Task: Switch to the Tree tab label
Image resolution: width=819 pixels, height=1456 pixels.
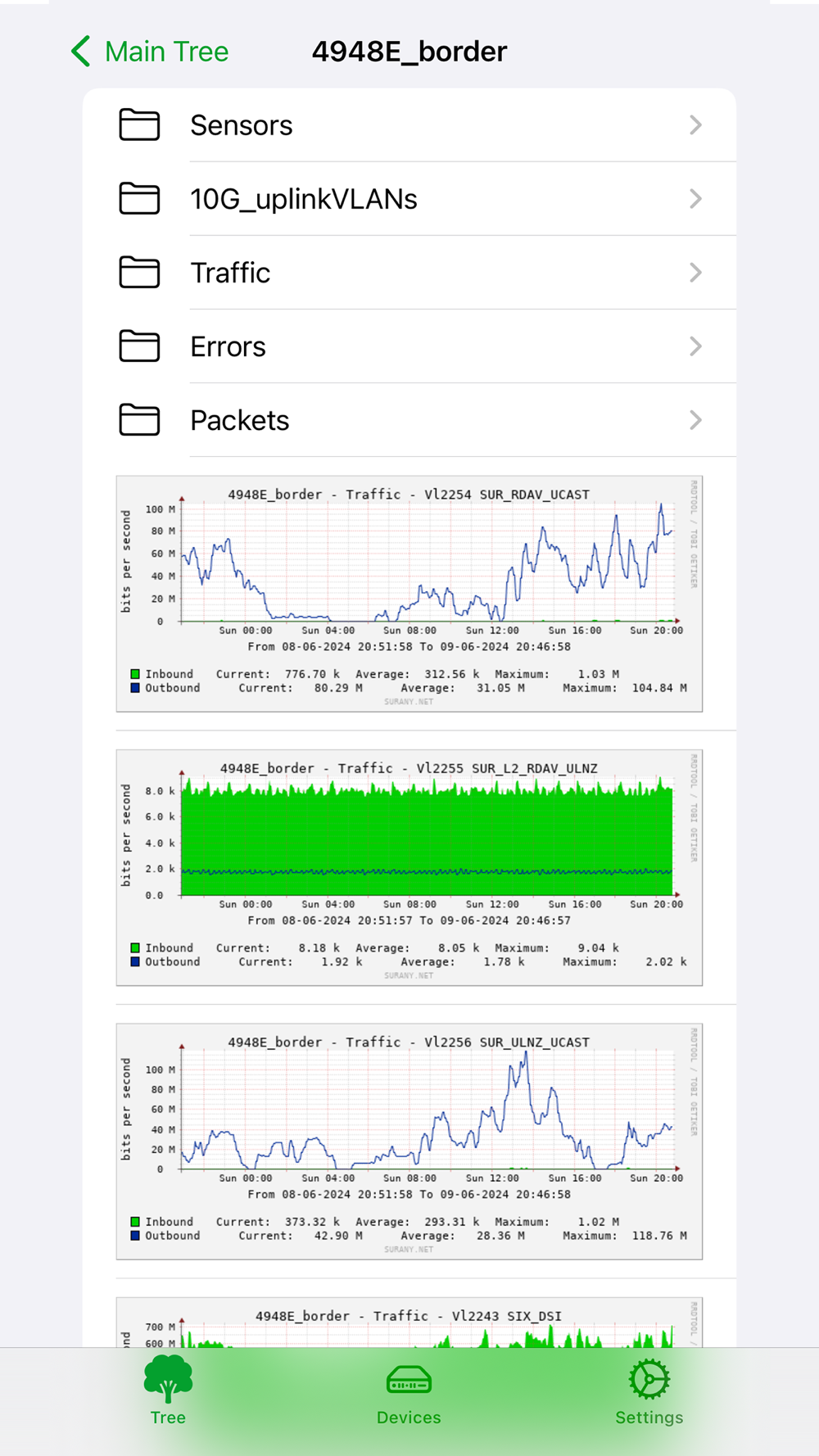Action: [168, 1418]
